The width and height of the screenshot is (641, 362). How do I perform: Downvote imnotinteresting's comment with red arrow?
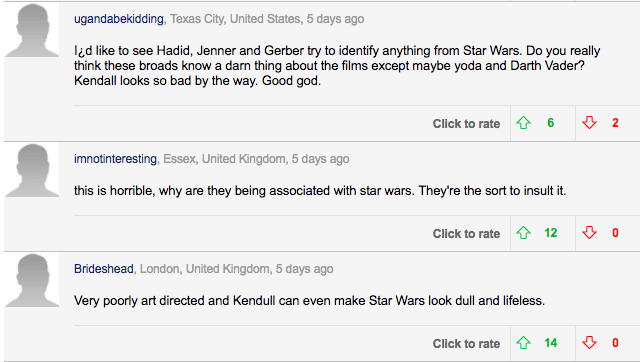tap(589, 233)
